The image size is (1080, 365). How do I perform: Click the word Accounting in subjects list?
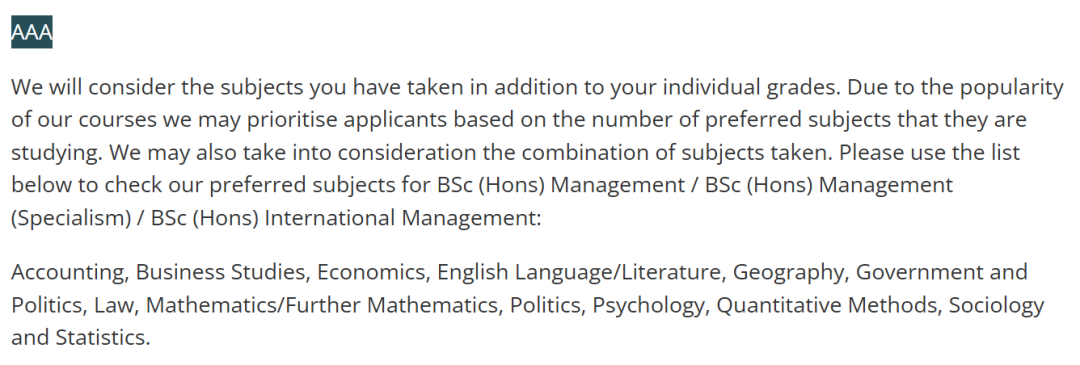click(x=70, y=273)
